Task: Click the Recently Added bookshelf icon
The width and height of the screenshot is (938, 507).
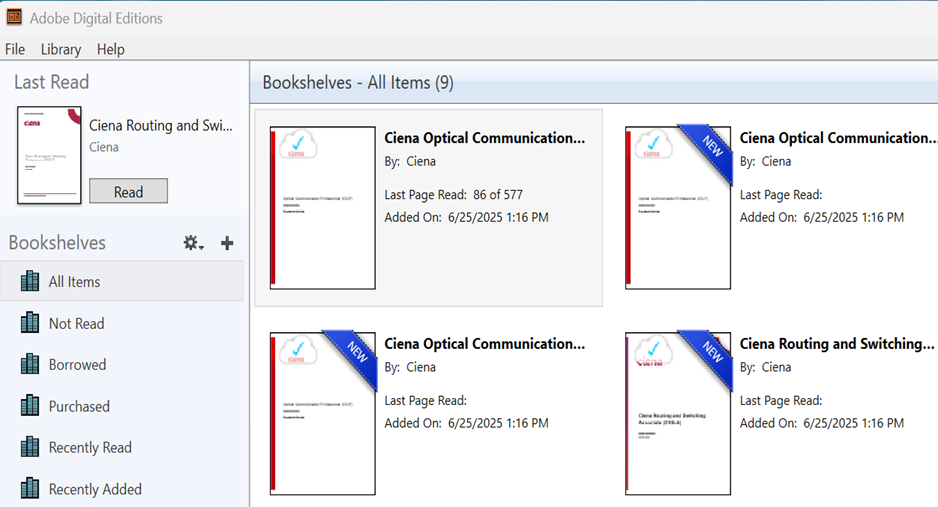Action: 30,488
